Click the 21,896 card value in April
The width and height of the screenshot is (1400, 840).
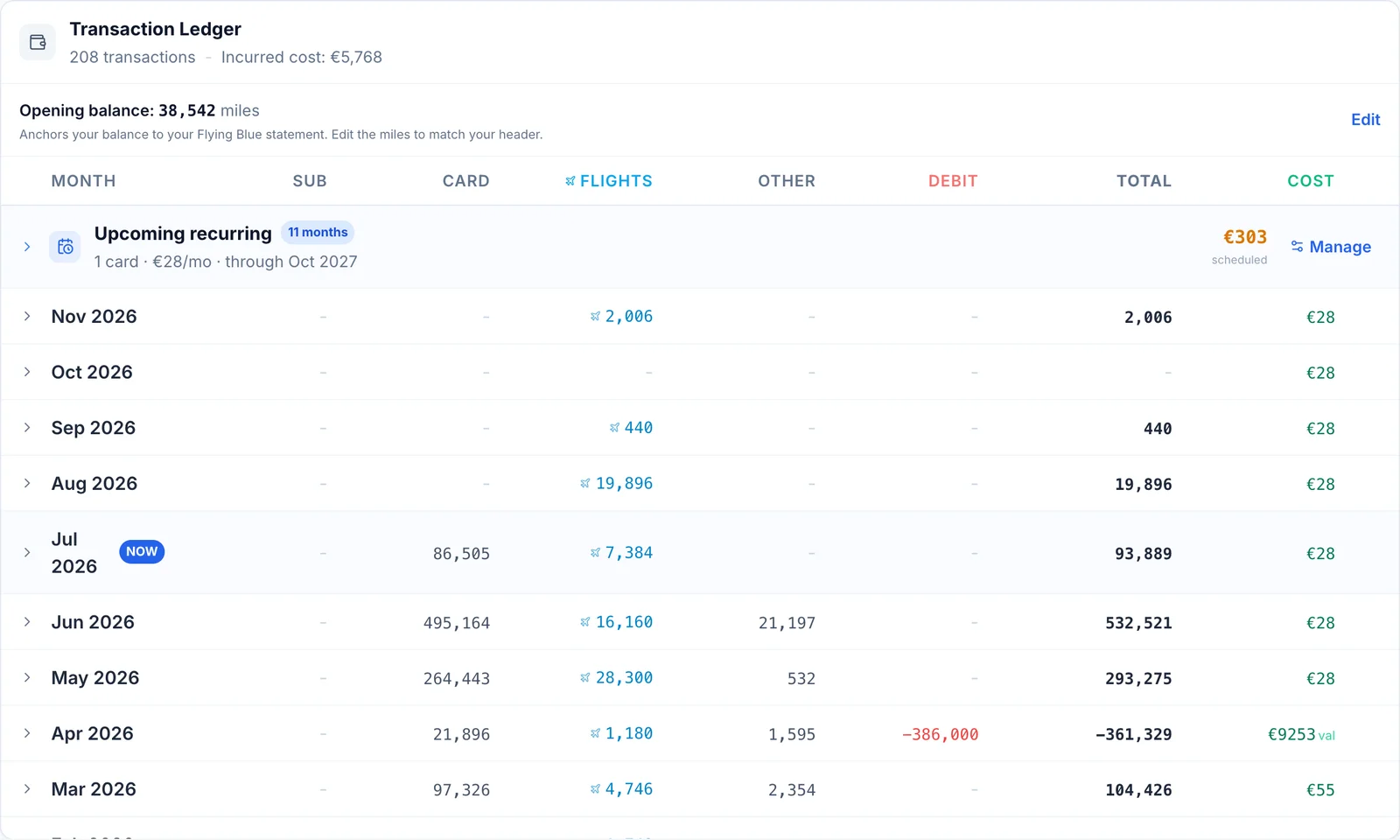pyautogui.click(x=461, y=735)
